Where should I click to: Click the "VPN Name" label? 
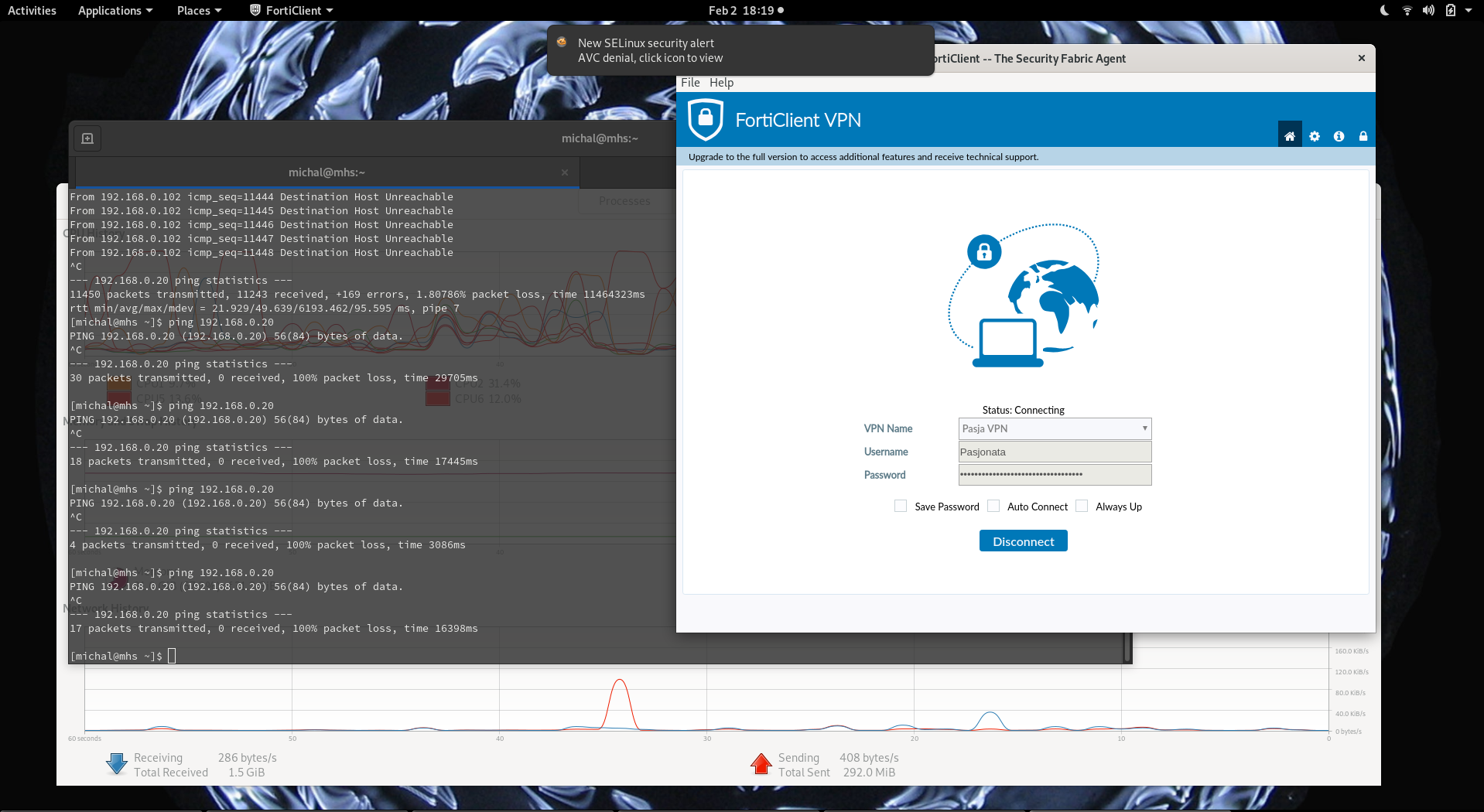(888, 428)
